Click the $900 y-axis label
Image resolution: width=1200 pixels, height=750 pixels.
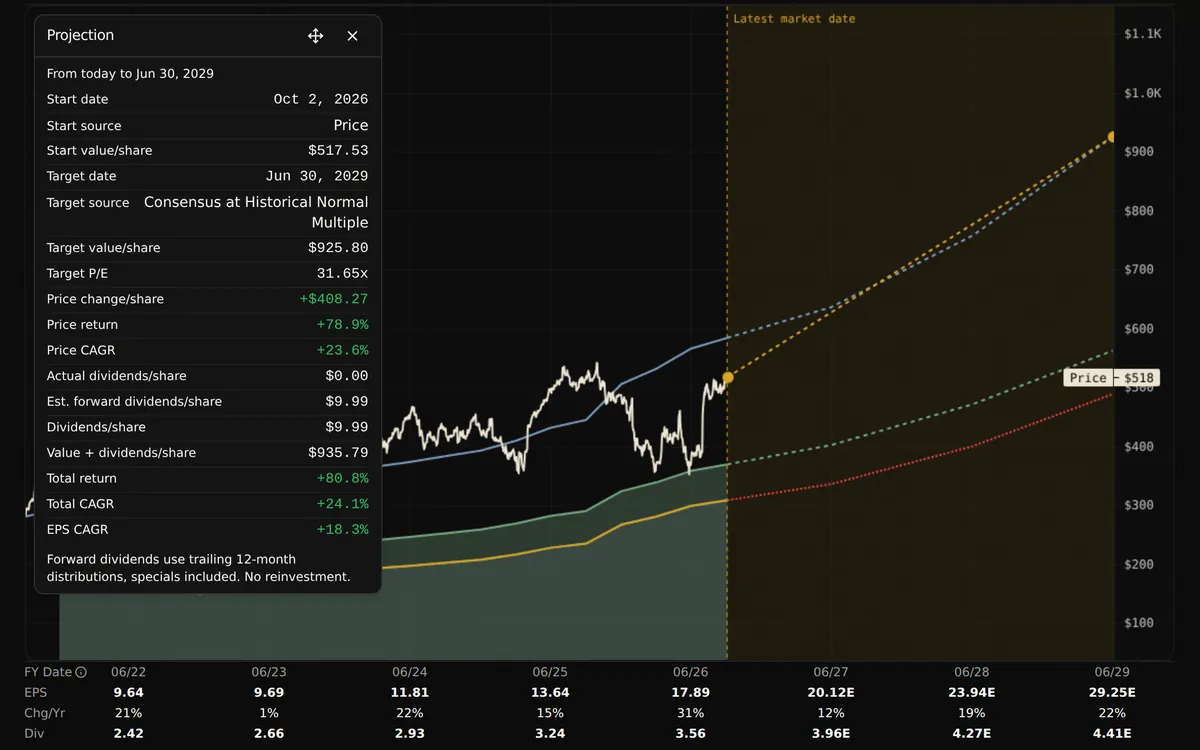point(1139,152)
